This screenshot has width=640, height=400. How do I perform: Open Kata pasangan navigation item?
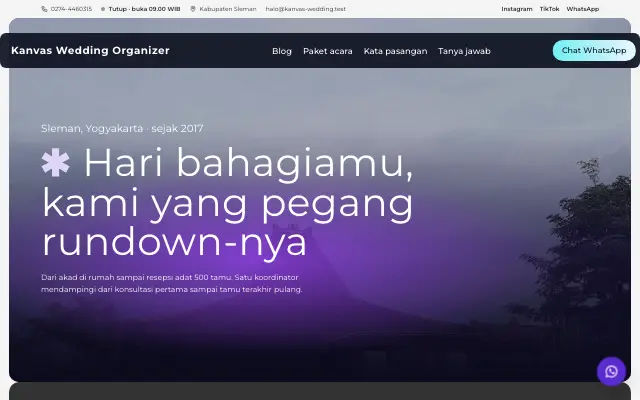point(396,51)
